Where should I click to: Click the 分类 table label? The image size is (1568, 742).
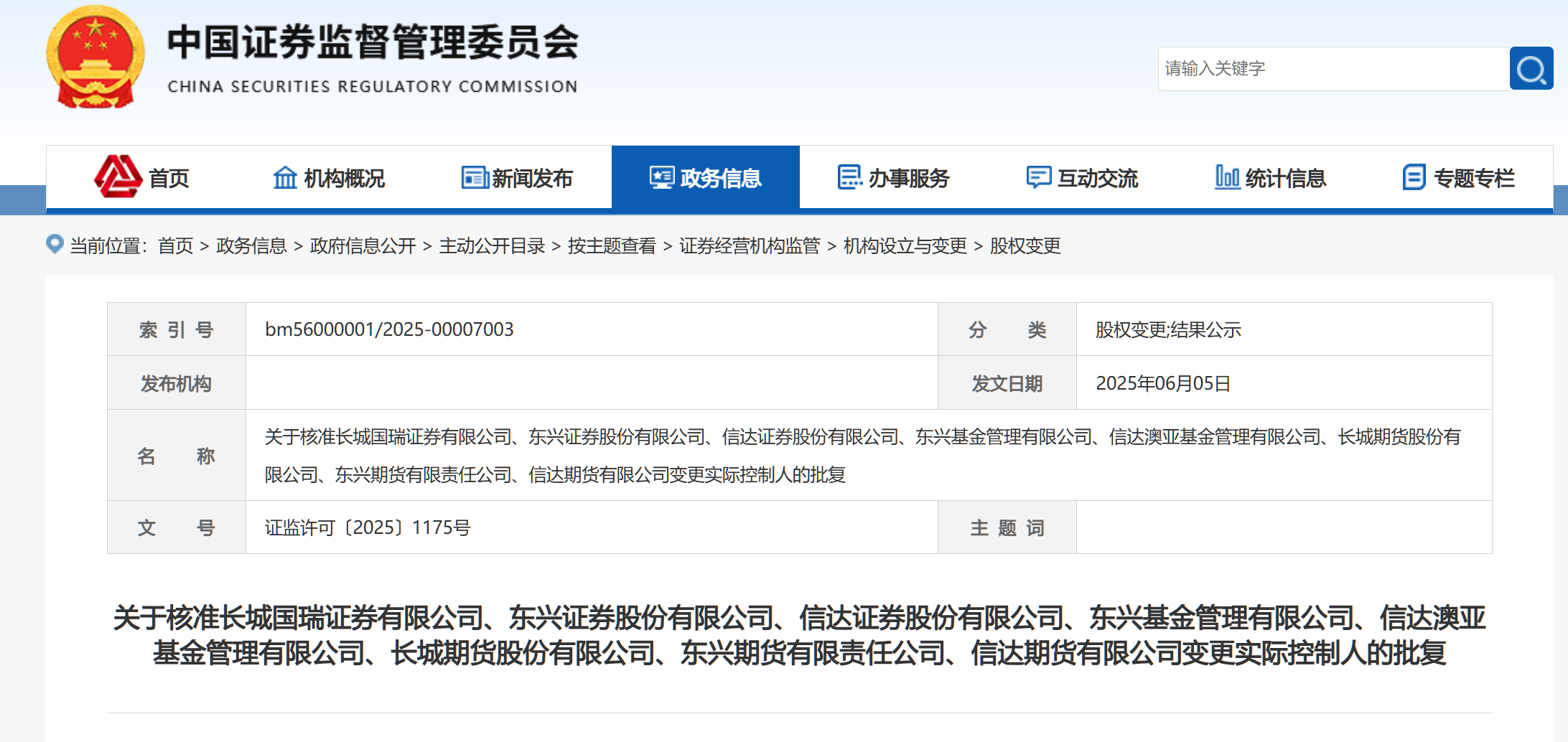click(1007, 330)
